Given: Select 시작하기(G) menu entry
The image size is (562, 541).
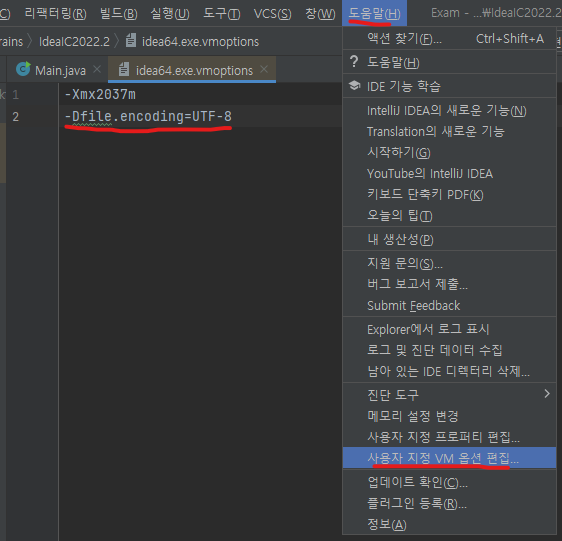Looking at the screenshot, I should tap(449, 153).
